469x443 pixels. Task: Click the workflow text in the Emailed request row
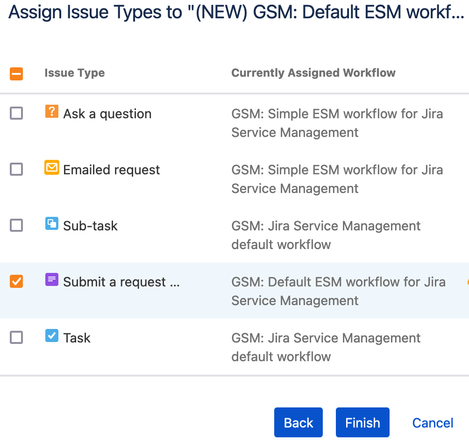(337, 179)
